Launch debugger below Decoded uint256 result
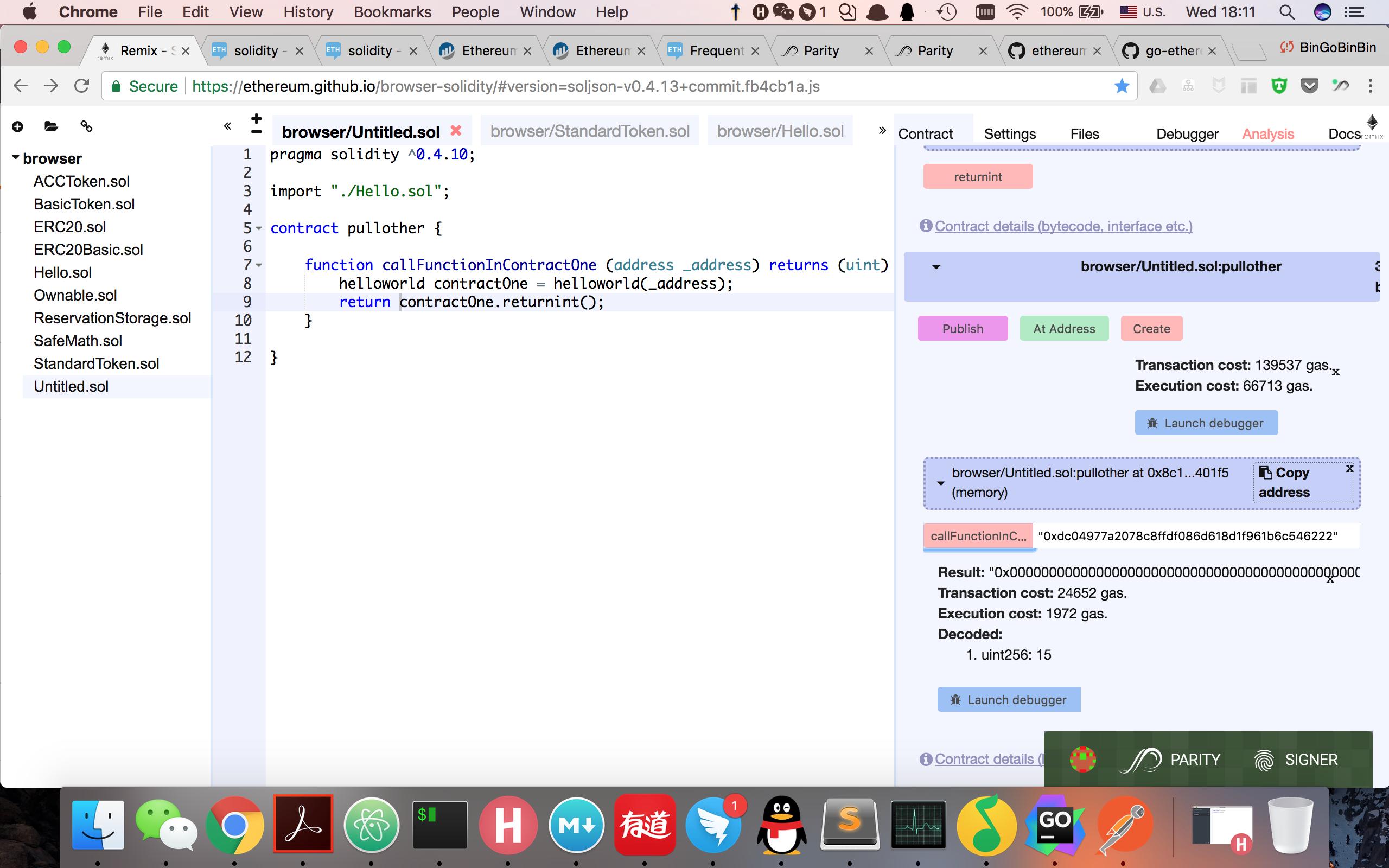Viewport: 1389px width, 868px height. coord(1009,700)
